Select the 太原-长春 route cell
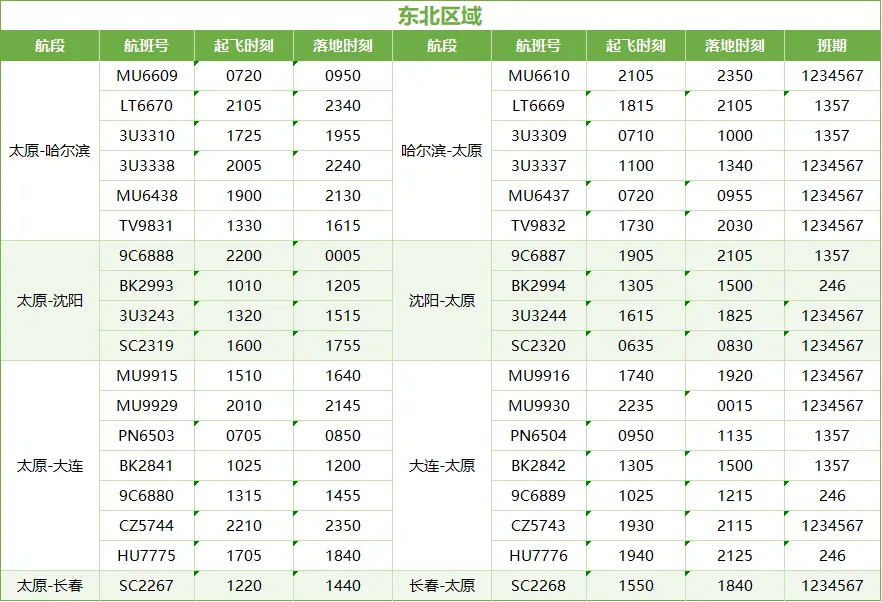Viewport: 882px width, 602px height. pyautogui.click(x=50, y=586)
